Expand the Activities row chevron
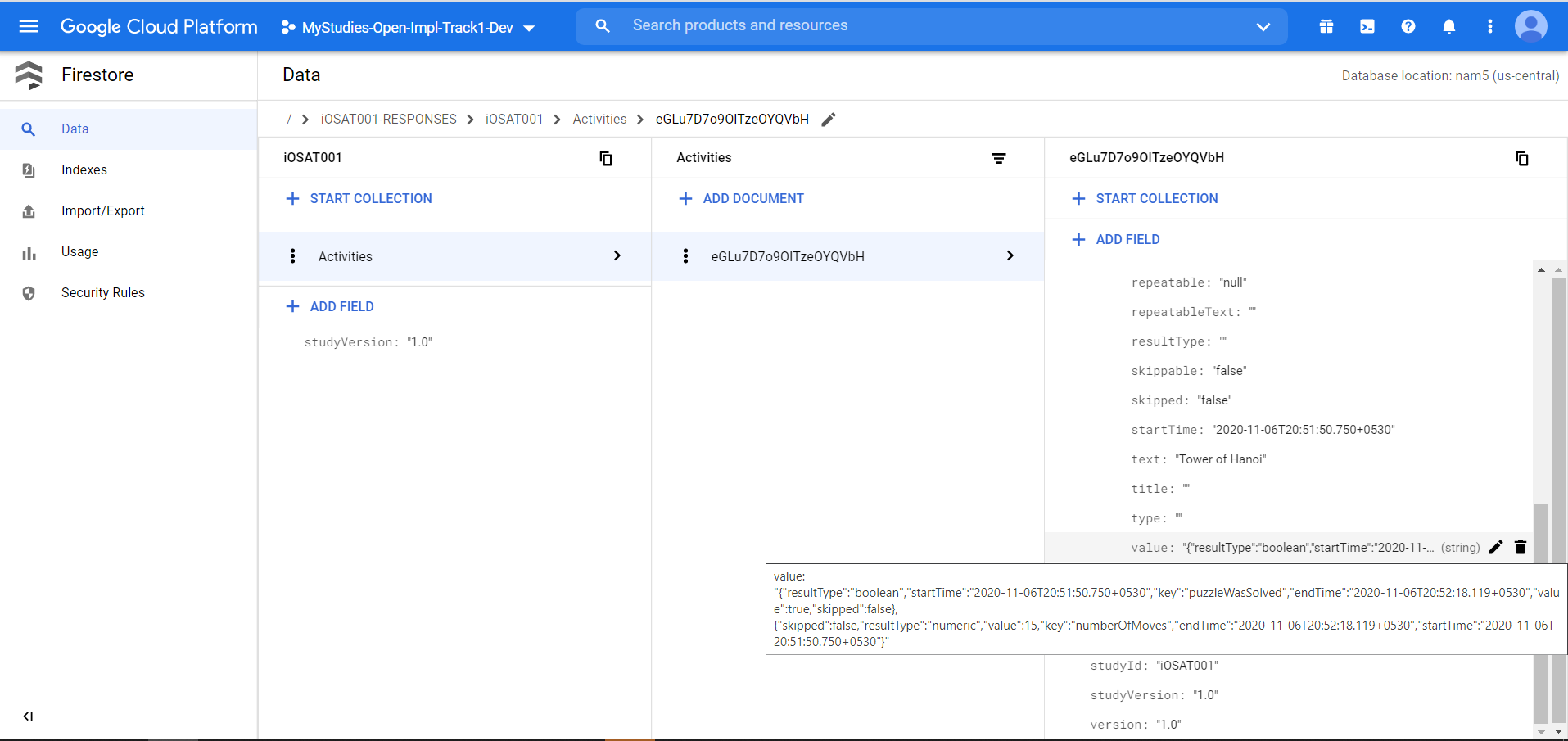 tap(617, 256)
